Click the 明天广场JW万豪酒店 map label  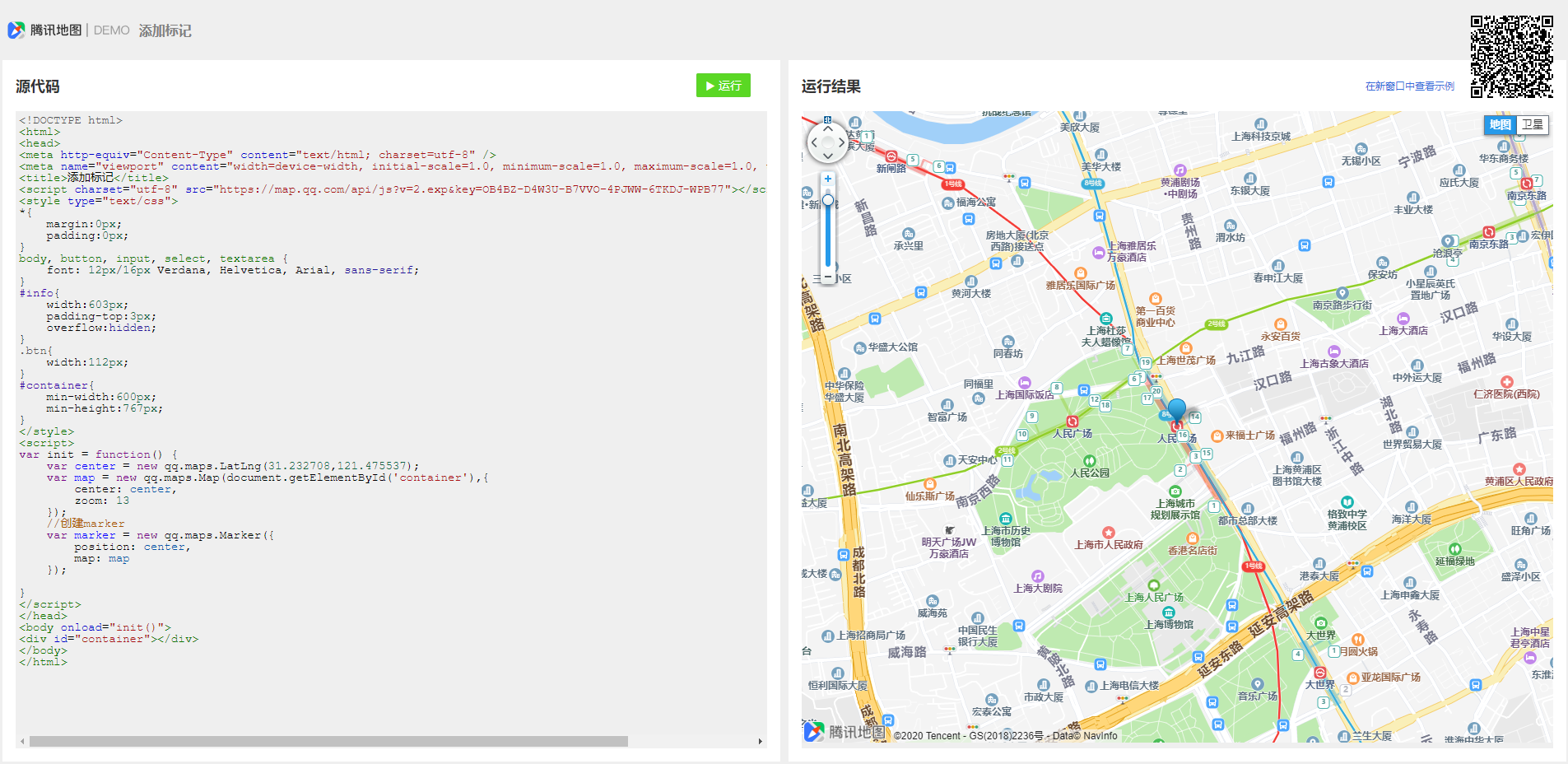pyautogui.click(x=949, y=548)
